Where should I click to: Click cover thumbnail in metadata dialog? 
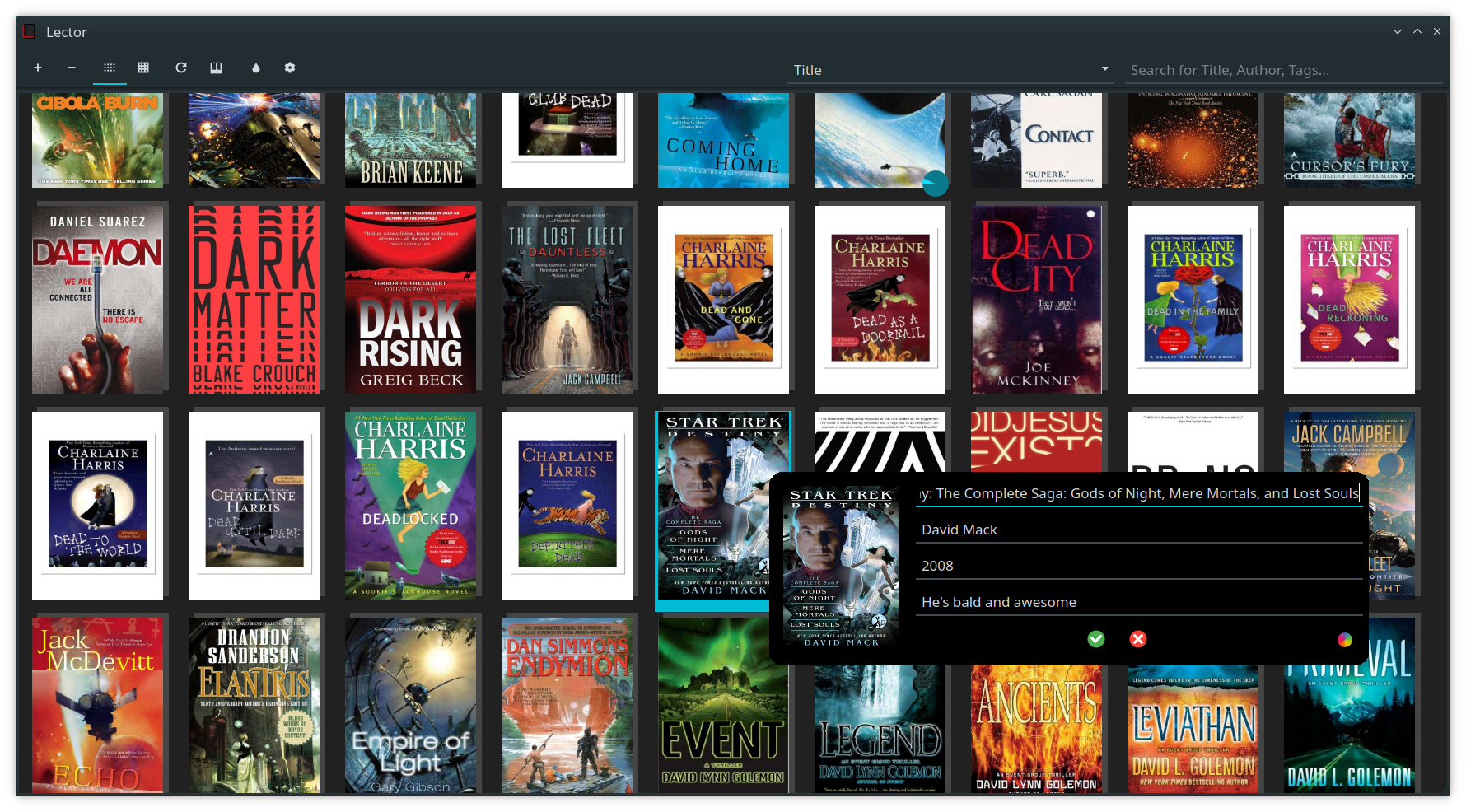[841, 567]
